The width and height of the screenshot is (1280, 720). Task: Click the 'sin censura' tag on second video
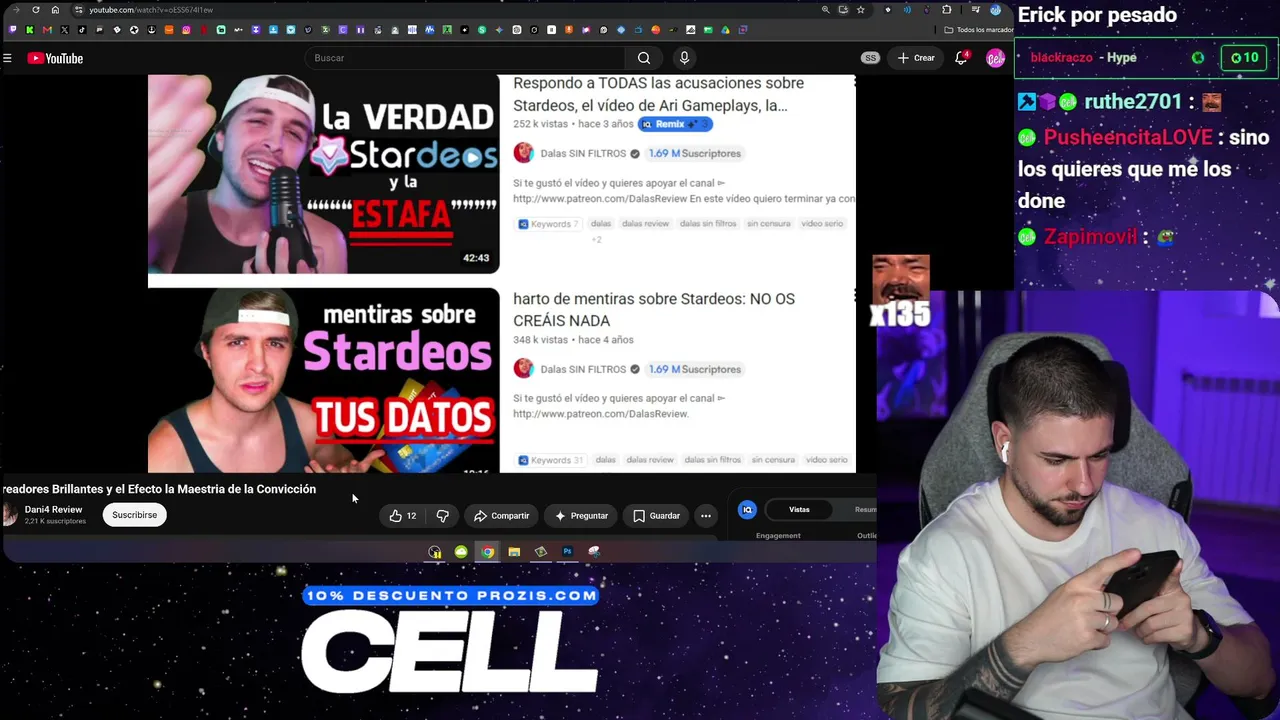click(x=773, y=460)
